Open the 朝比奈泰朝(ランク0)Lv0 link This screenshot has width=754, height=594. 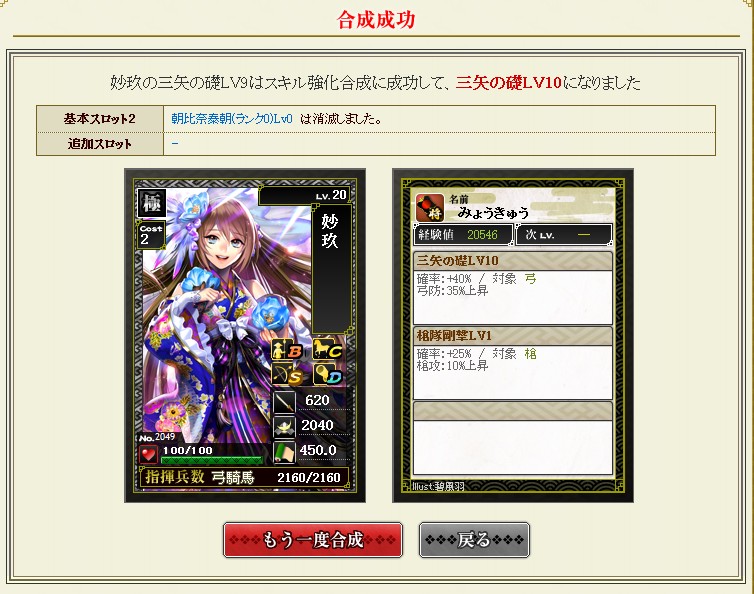pyautogui.click(x=232, y=119)
